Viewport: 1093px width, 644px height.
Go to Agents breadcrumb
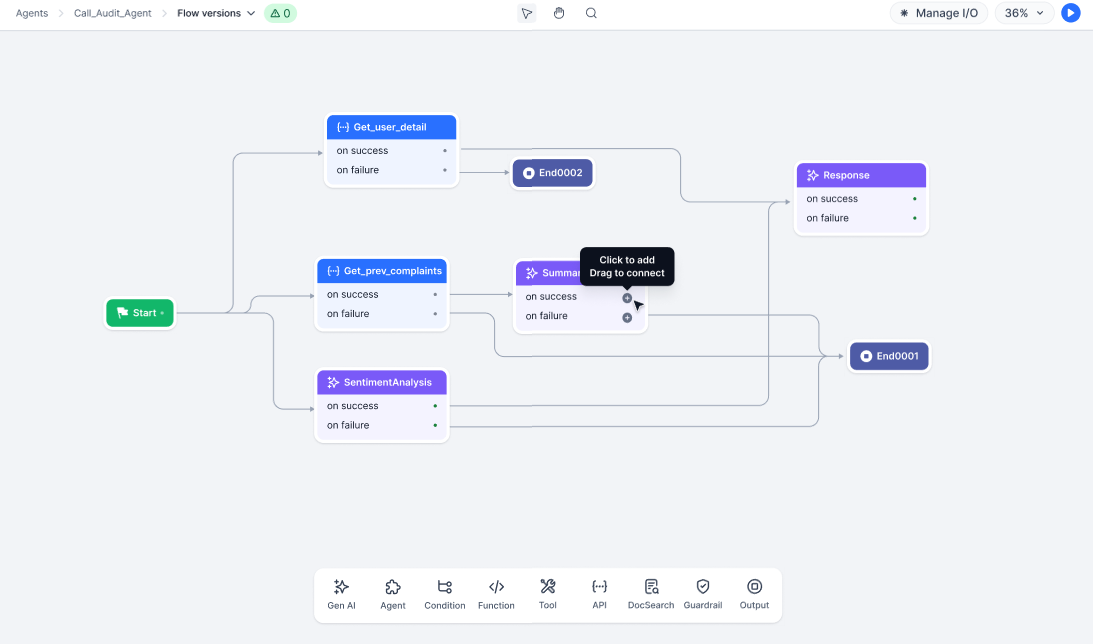click(x=32, y=13)
